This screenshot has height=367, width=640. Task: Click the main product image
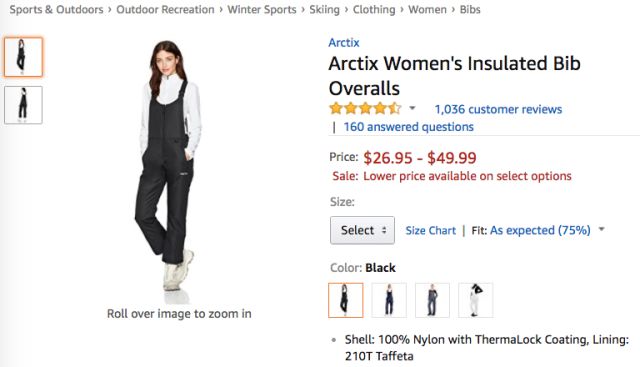click(x=170, y=171)
